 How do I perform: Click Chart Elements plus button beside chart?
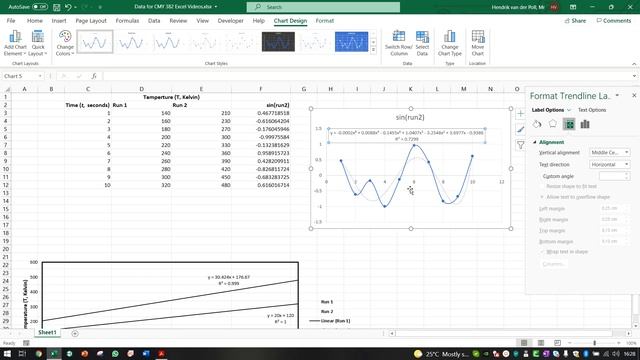(520, 113)
